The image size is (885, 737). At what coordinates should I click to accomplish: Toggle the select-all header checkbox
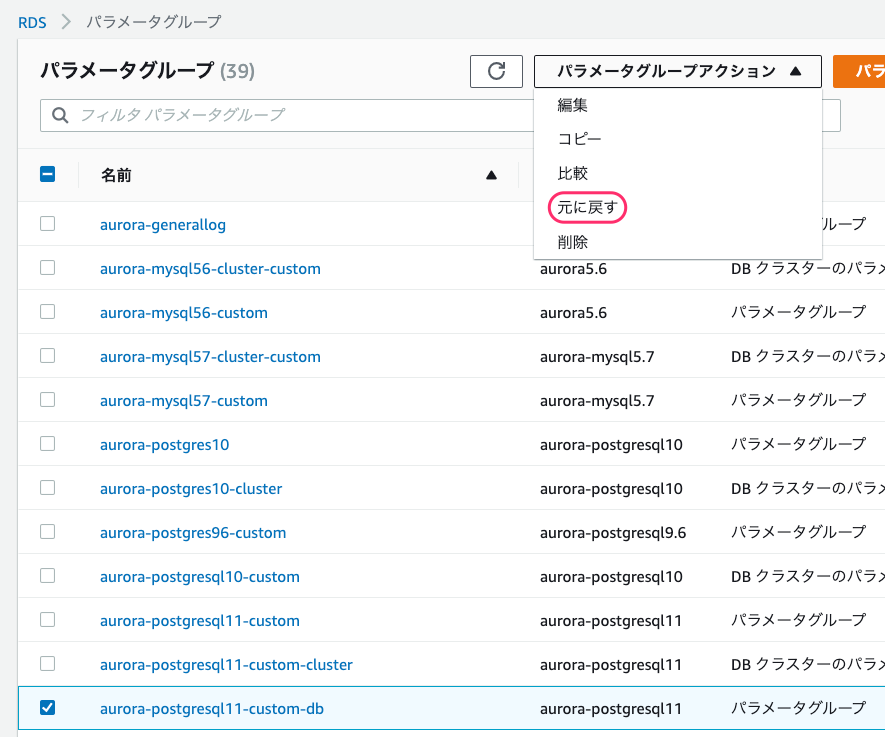pos(47,174)
